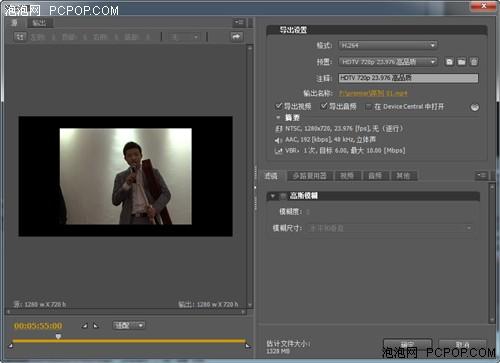Screen dimensions: 500x363
Task: Open the 预置 HDTV 720p dropdown
Action: pos(388,62)
